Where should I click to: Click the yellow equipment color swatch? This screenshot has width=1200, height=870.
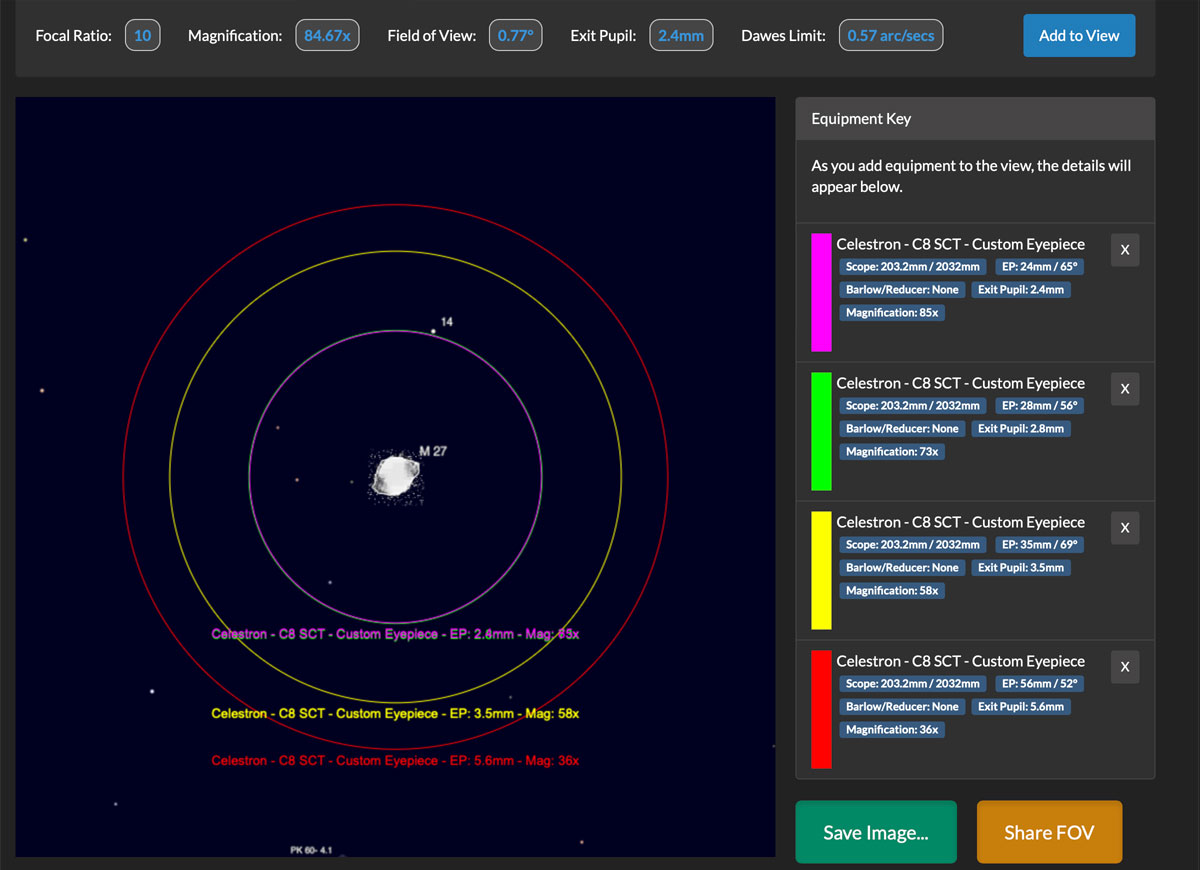[821, 570]
